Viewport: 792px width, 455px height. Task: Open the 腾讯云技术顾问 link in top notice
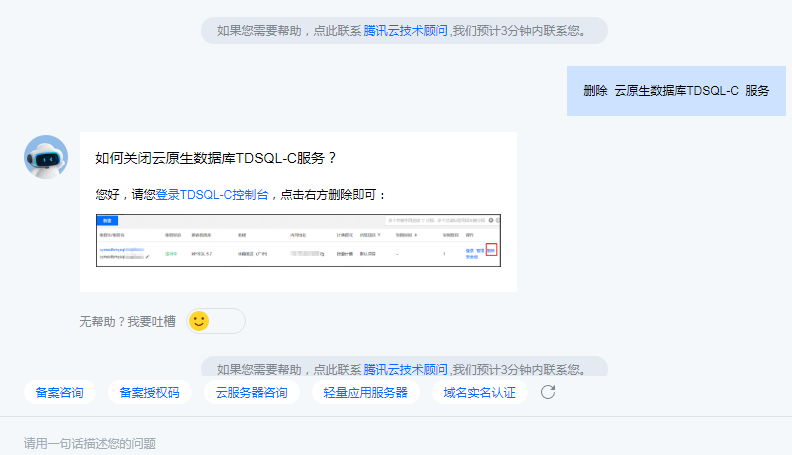click(406, 31)
